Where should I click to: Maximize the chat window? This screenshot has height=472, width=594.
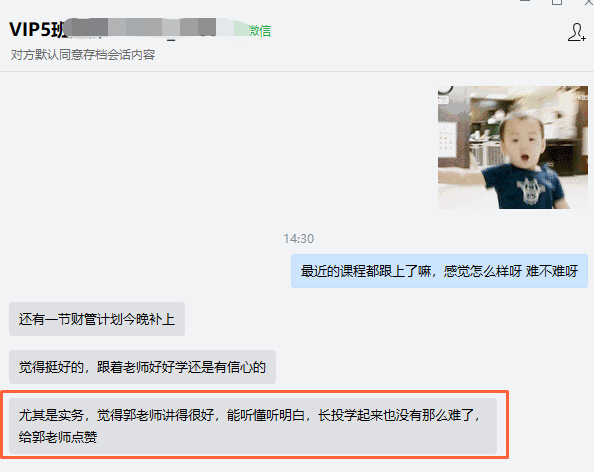(x=556, y=2)
